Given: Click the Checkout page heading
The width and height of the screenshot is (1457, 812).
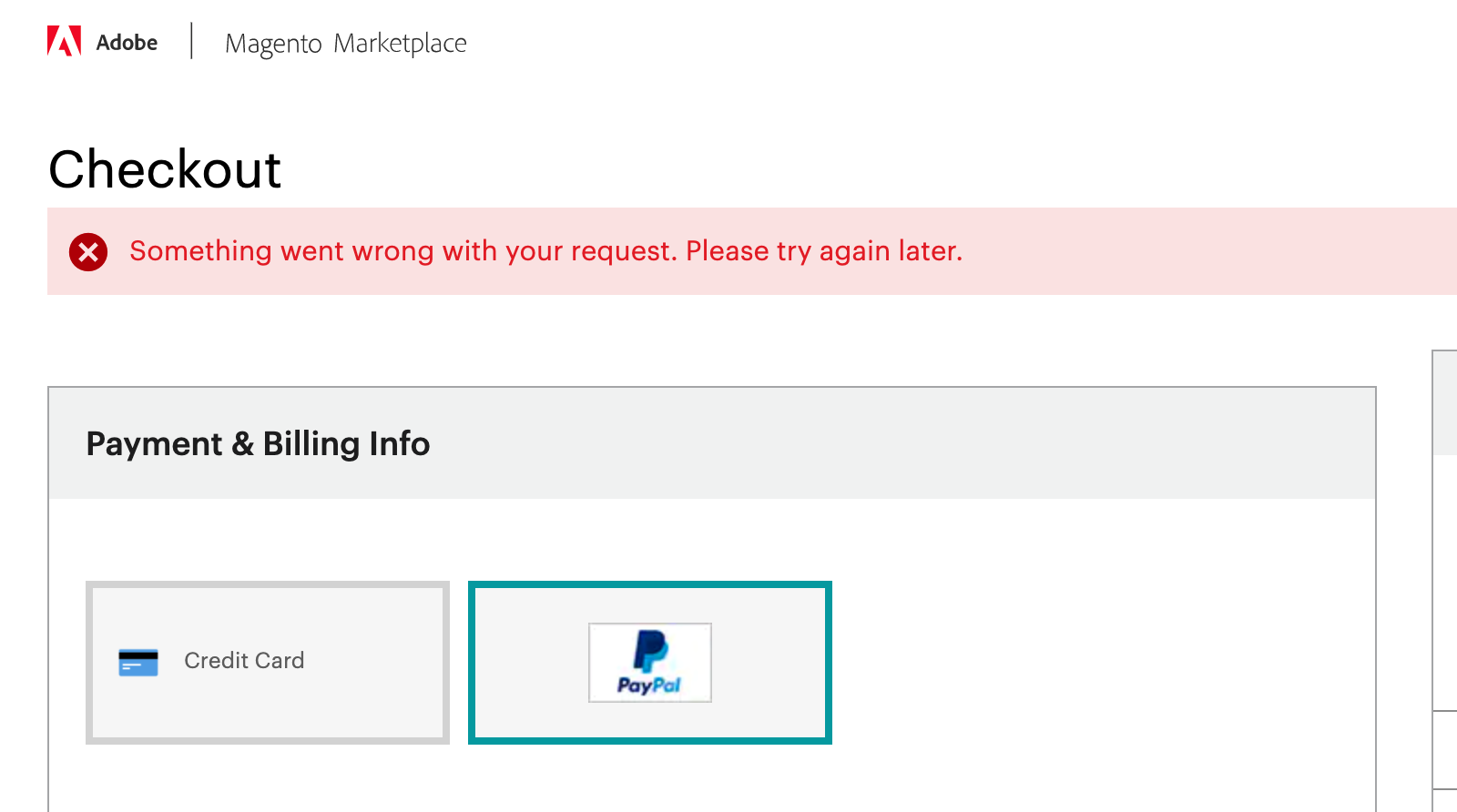Looking at the screenshot, I should point(165,170).
